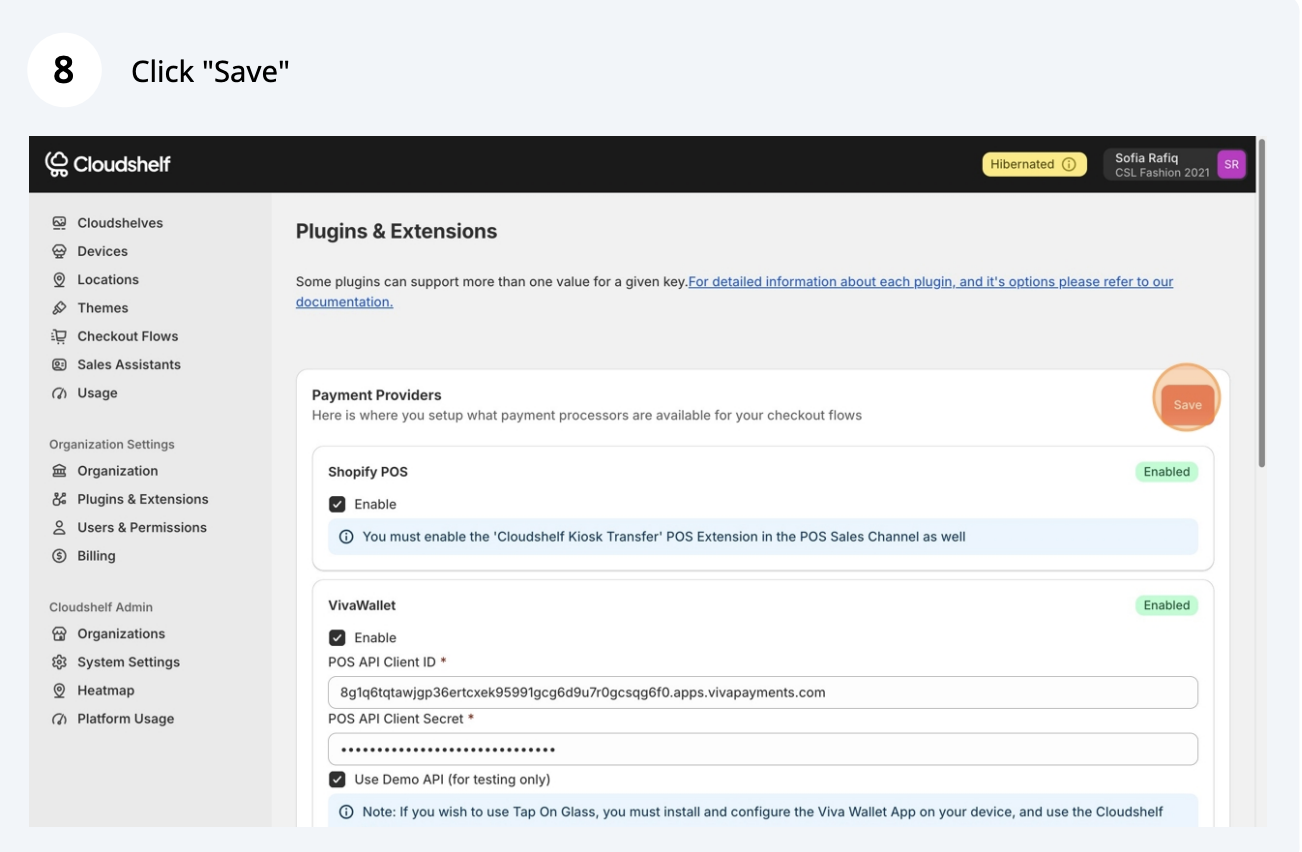Click the Organization building icon

click(x=60, y=471)
